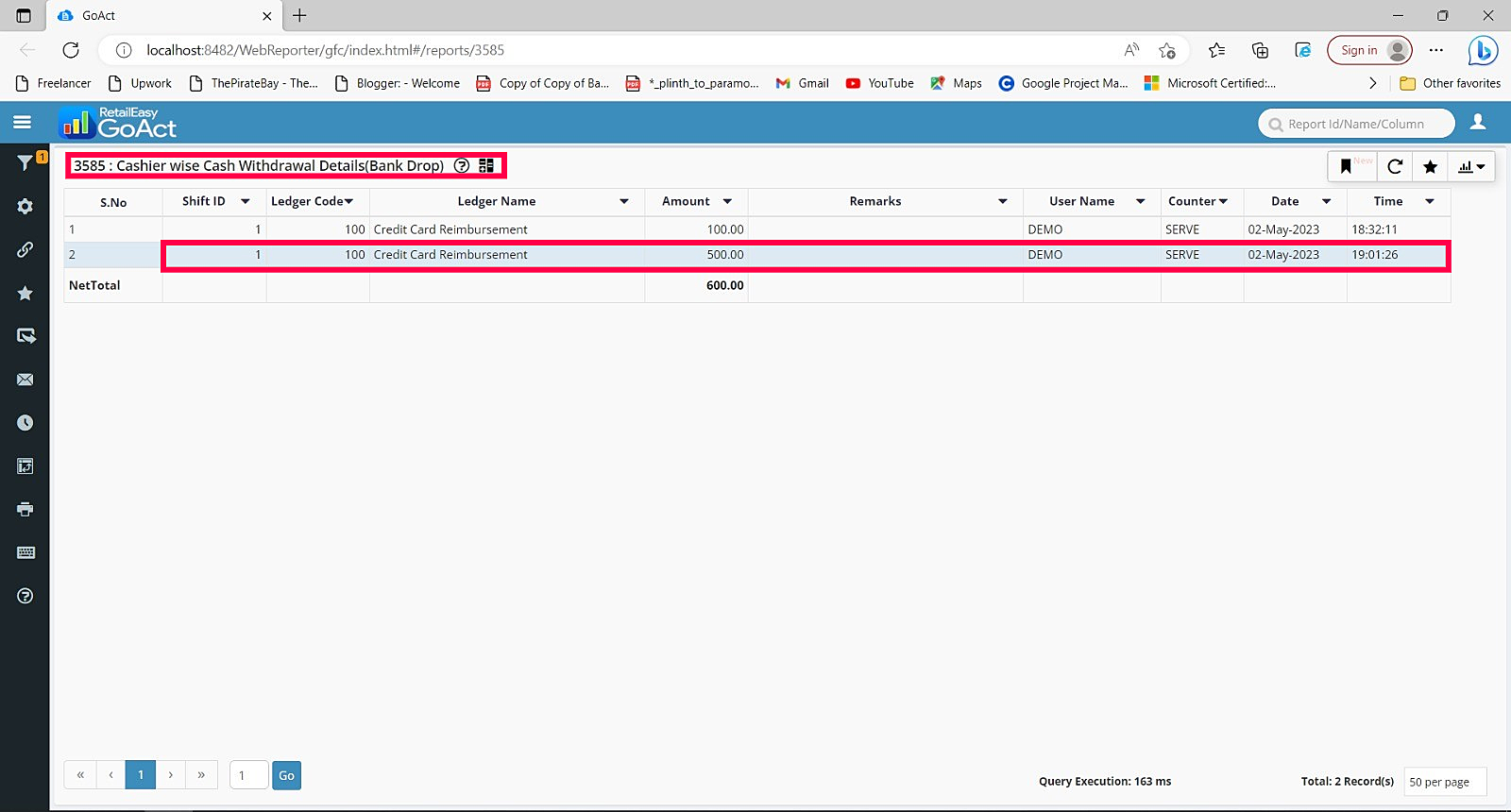
Task: Click the 500.00 amount cell
Action: (696, 255)
